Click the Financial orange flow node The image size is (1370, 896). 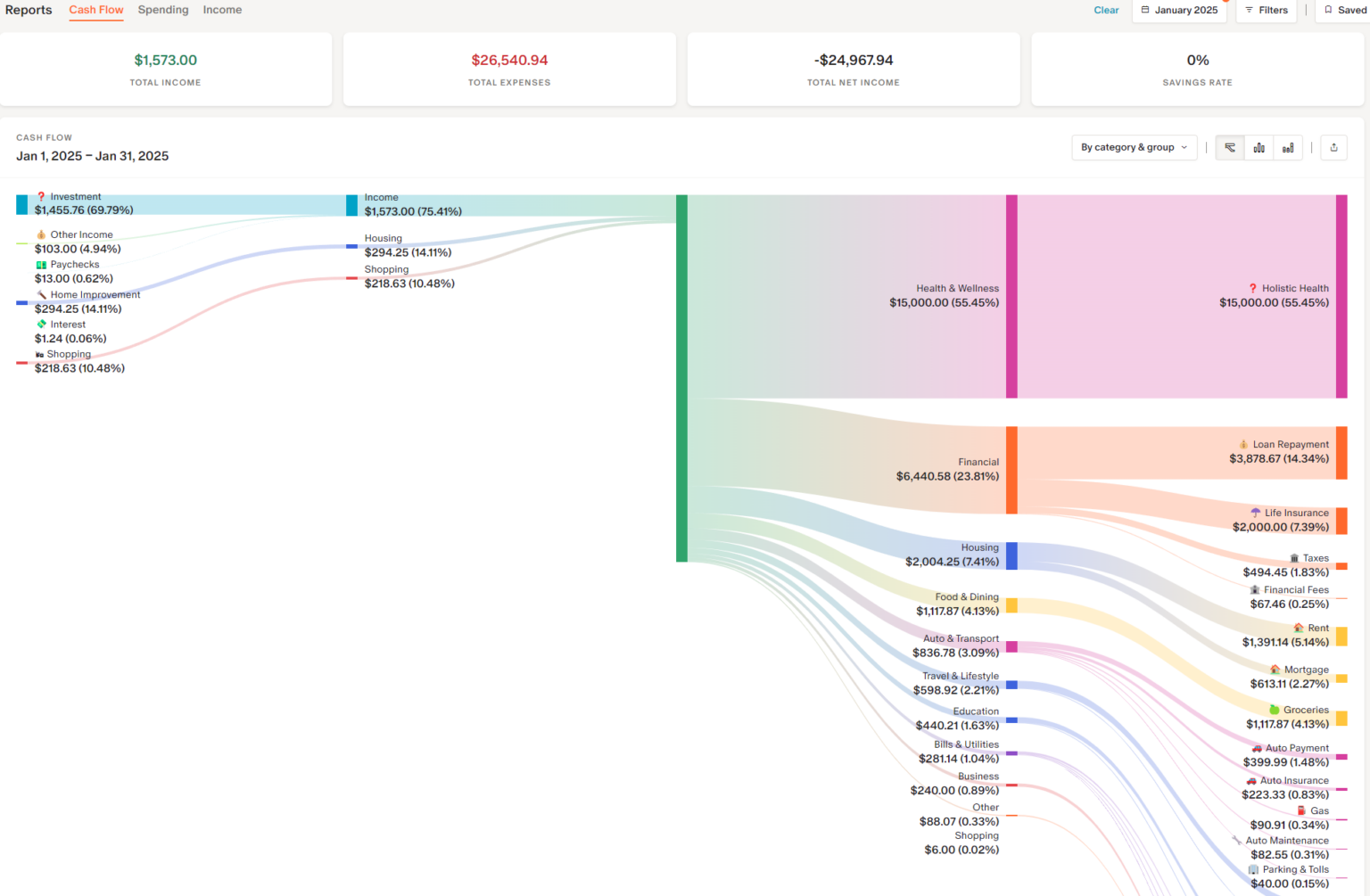[x=1011, y=470]
